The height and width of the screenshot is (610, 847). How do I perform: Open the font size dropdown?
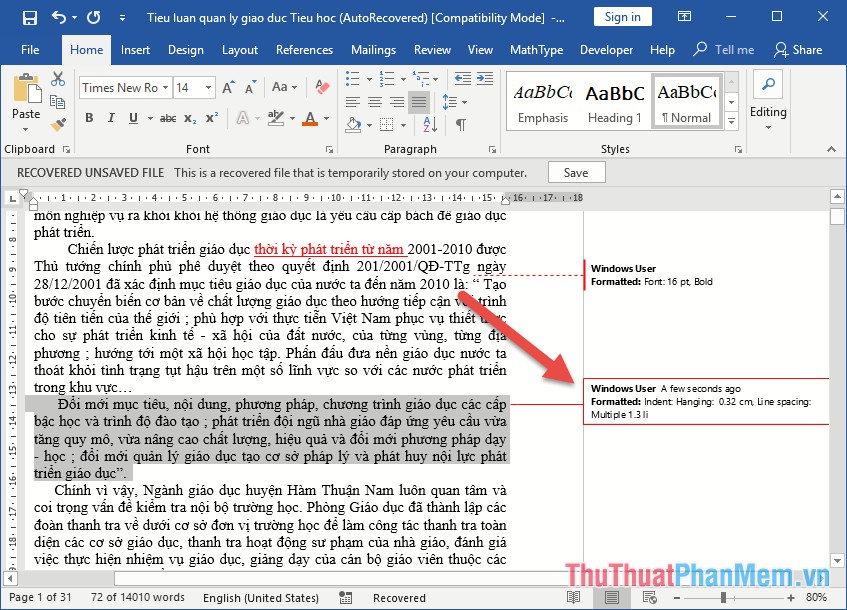click(207, 88)
